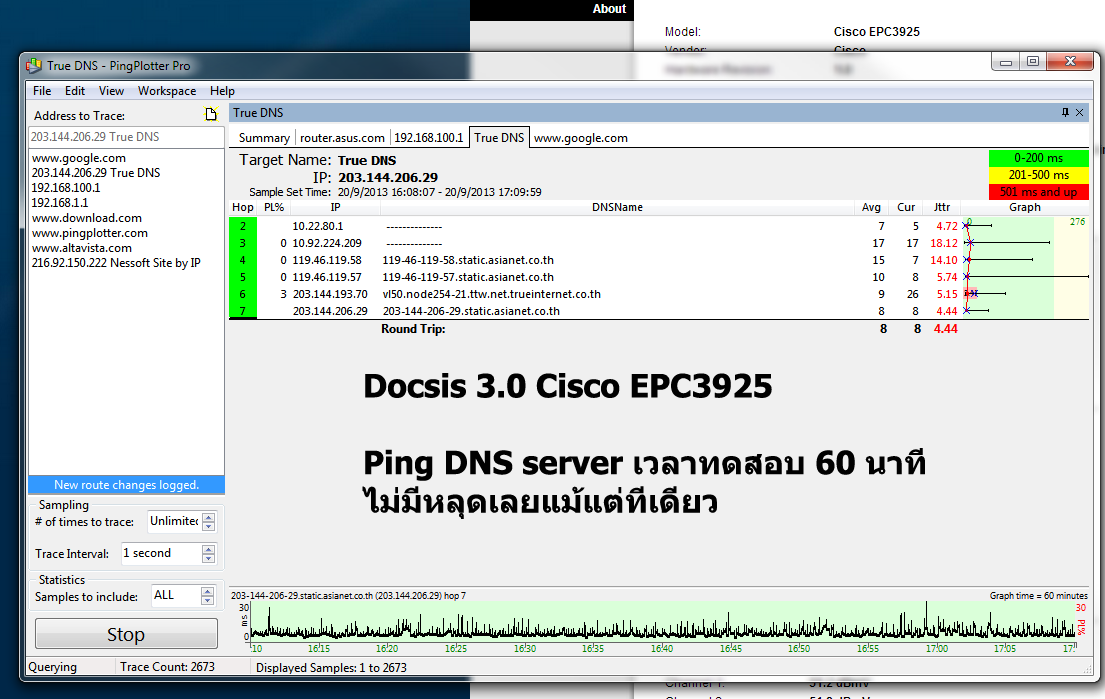Increase the Trace Interval value
1105x699 pixels.
[x=209, y=549]
